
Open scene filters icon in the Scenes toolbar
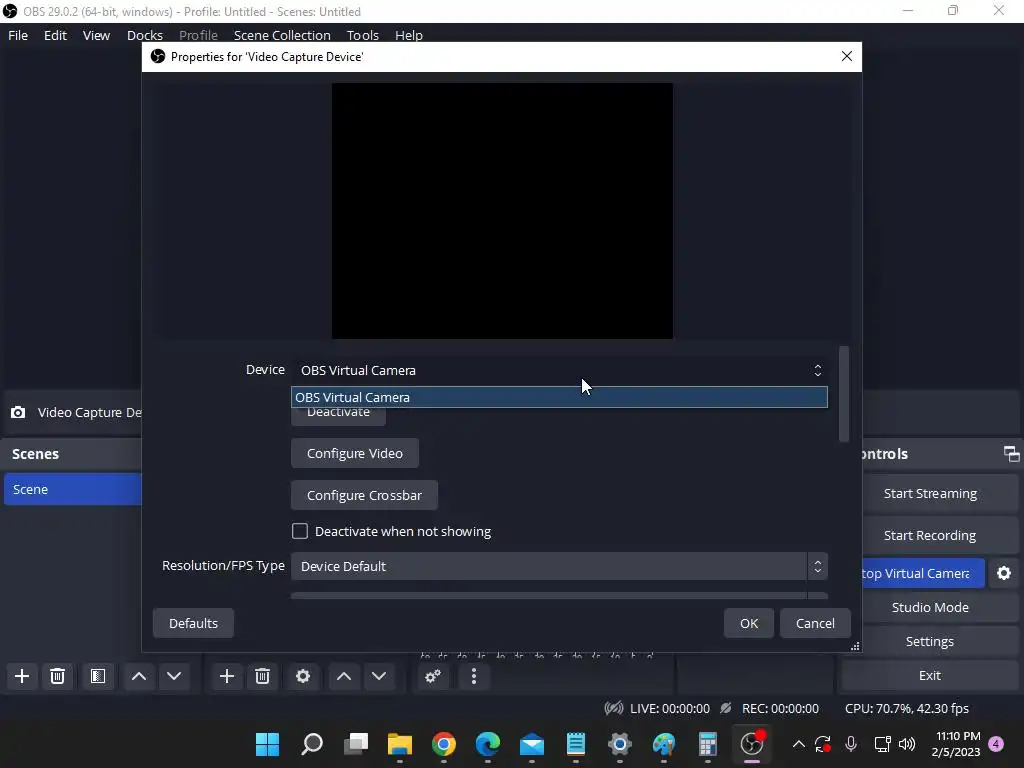coord(98,676)
